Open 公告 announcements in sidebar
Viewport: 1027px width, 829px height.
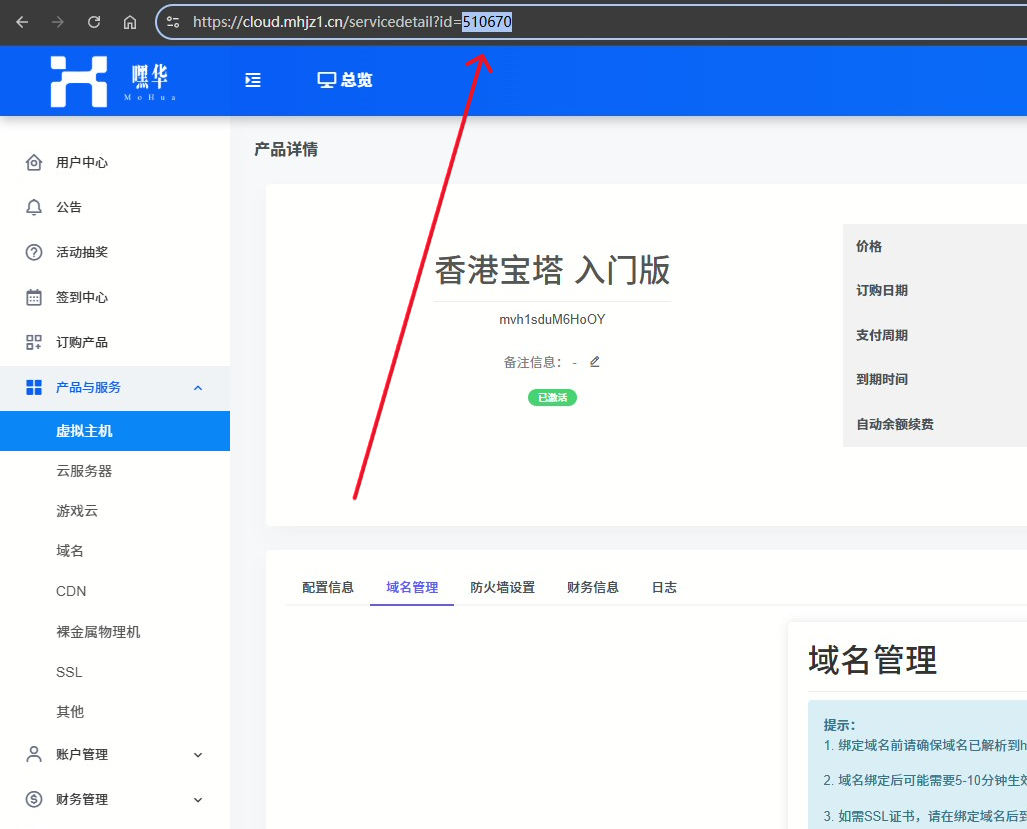69,207
